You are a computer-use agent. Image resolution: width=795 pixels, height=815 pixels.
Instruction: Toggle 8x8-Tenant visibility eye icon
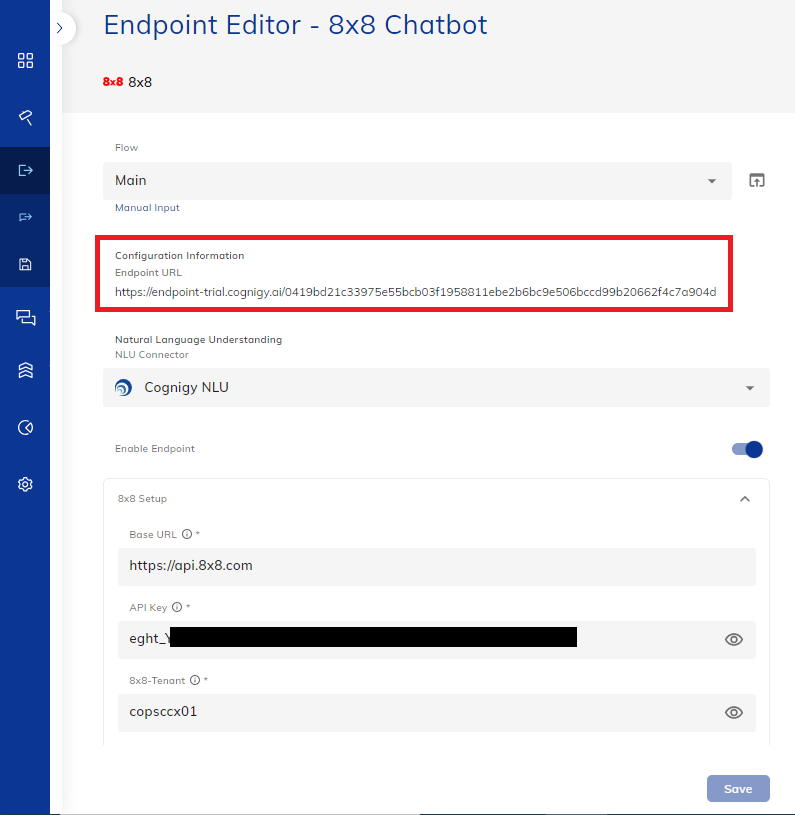pyautogui.click(x=734, y=713)
